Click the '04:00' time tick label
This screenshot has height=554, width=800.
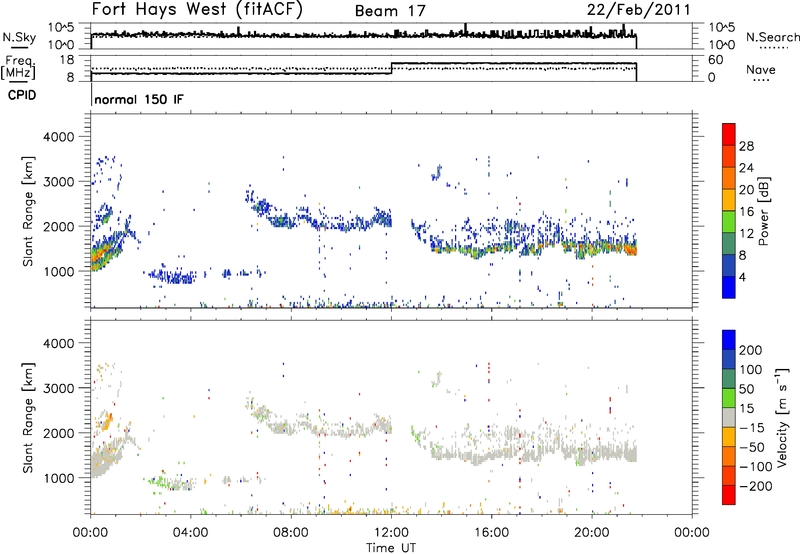point(191,533)
